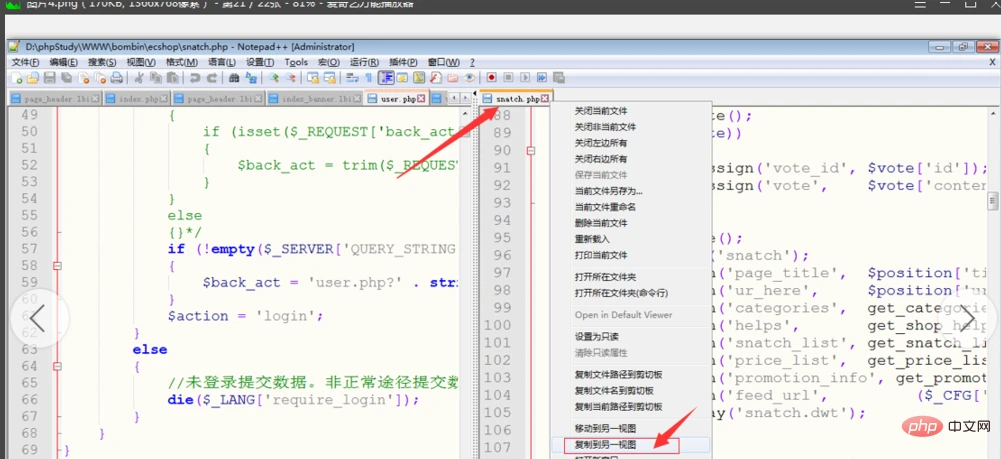
Task: Open Find with the binoculars icon
Action: 234,78
